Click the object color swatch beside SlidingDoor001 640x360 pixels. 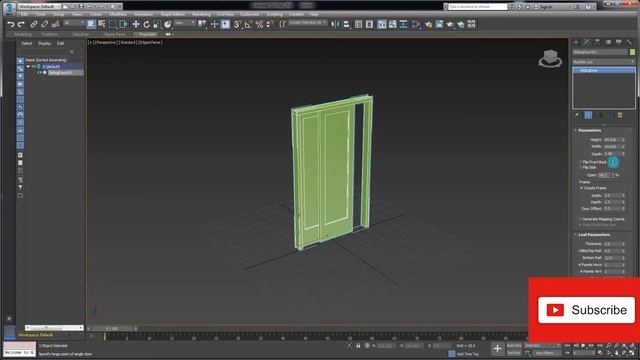coord(632,52)
